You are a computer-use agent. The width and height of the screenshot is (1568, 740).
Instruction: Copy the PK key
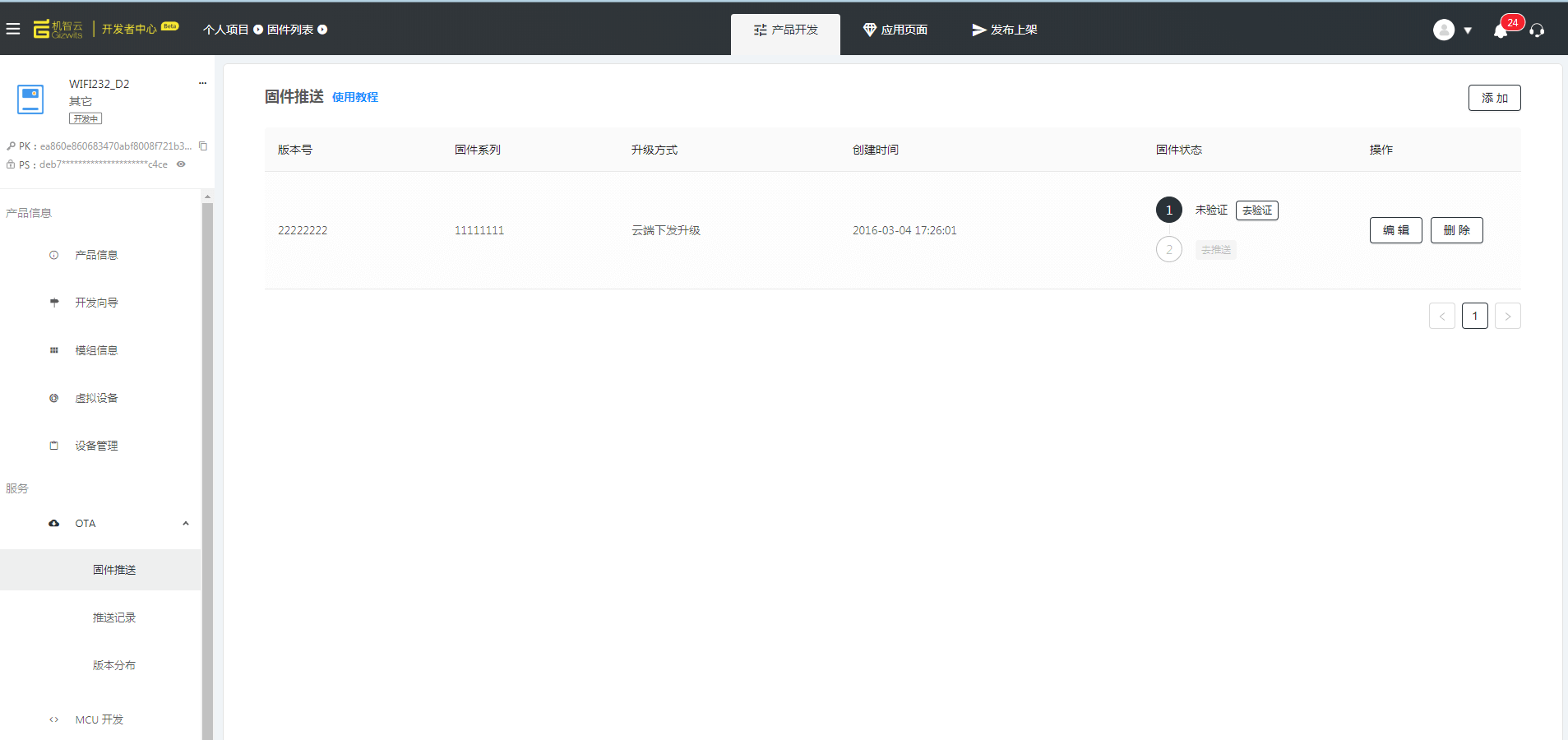tap(203, 146)
